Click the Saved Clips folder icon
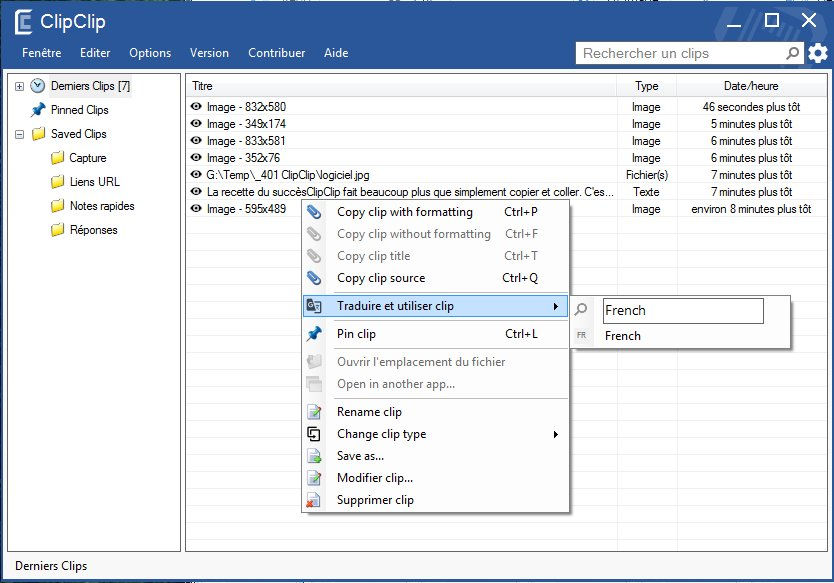The height and width of the screenshot is (583, 834). tap(38, 134)
